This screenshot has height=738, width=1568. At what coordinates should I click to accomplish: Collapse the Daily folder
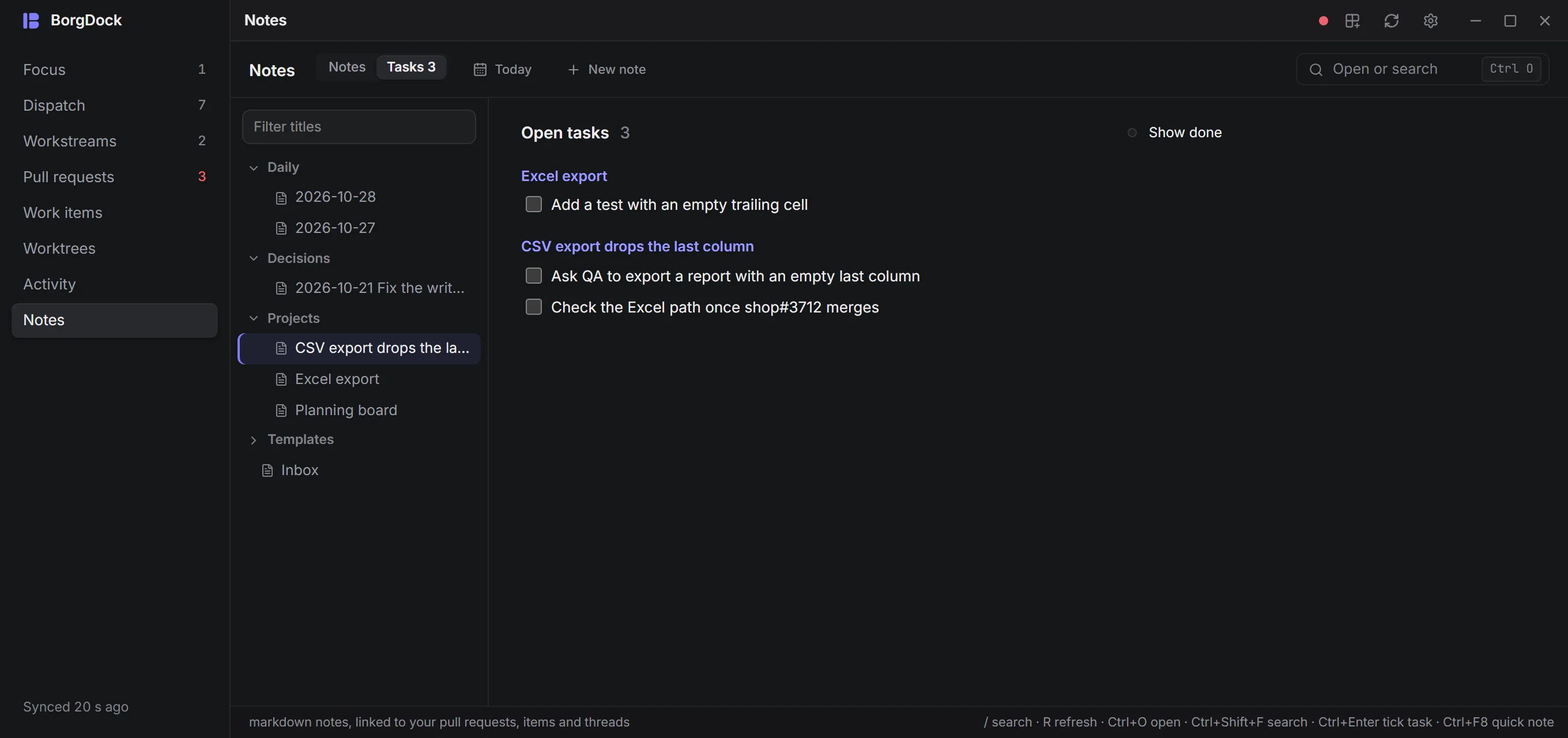(x=253, y=167)
